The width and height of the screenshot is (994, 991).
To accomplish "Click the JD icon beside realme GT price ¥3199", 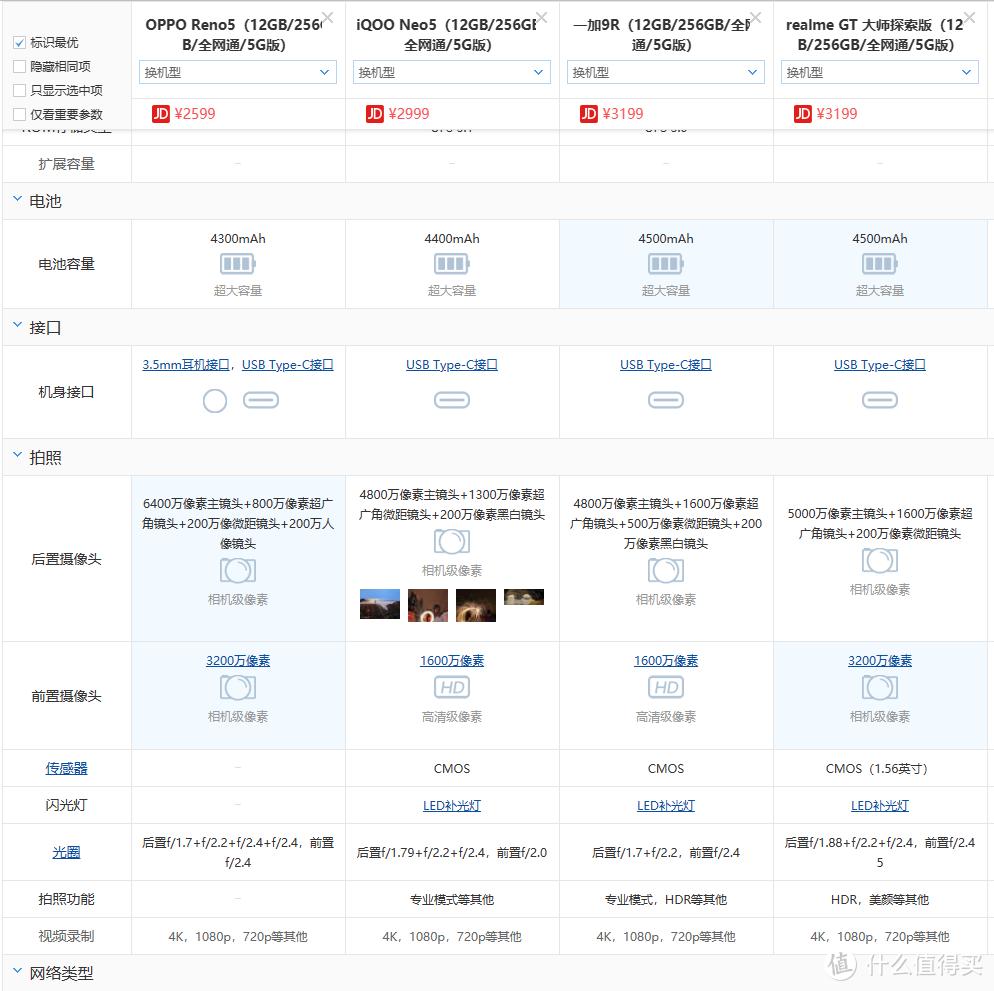I will coord(802,114).
